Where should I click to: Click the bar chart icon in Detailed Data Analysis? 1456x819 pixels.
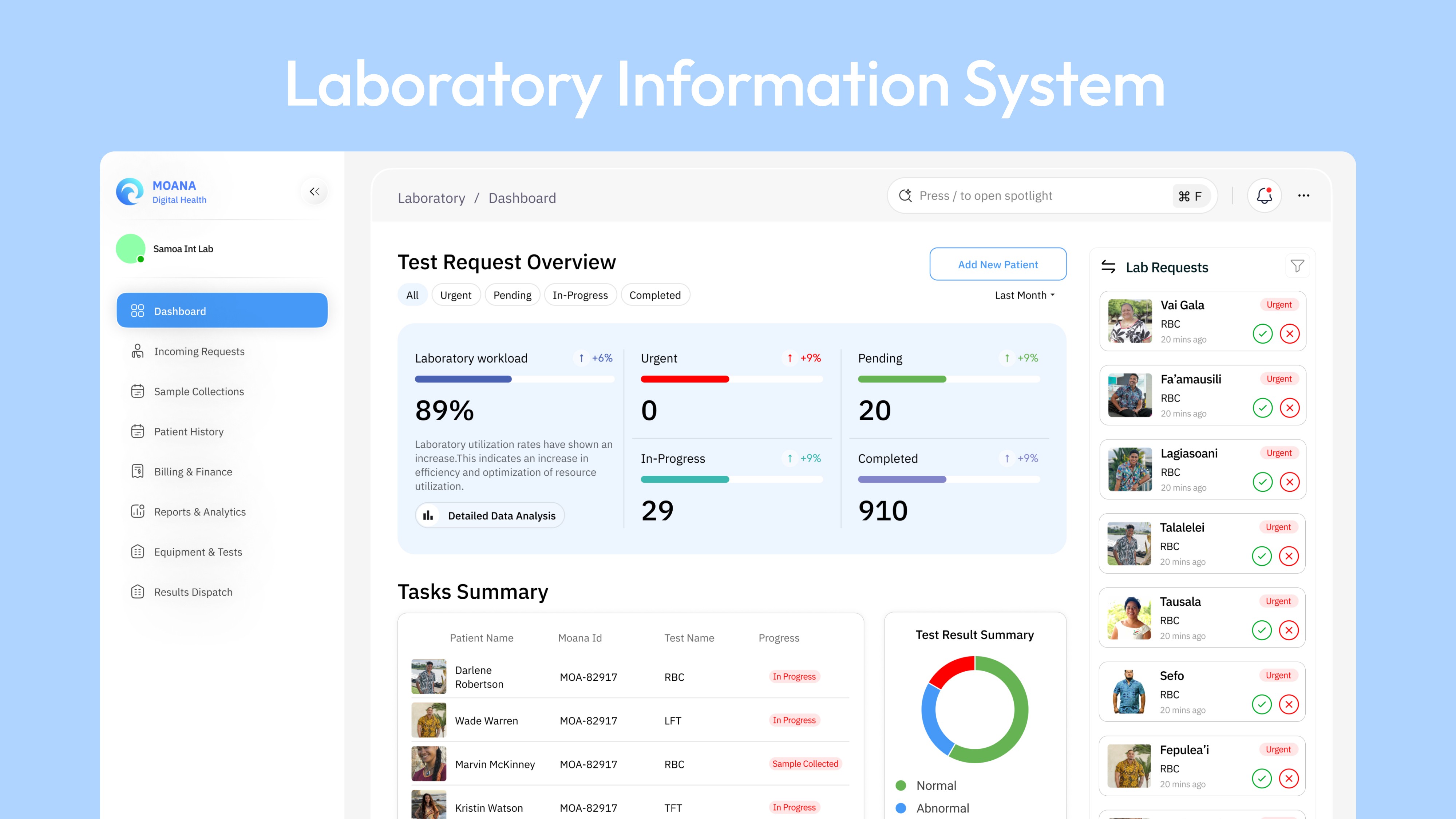coord(428,515)
